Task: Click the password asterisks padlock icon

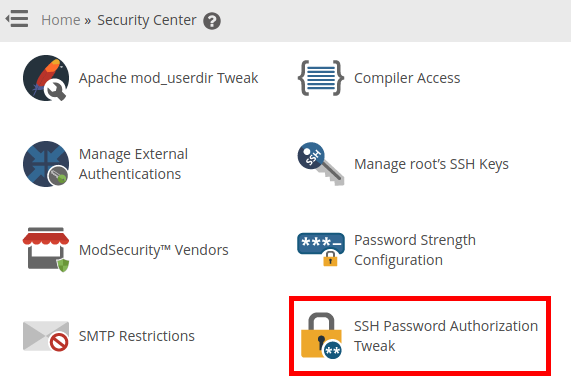Action: [x=321, y=250]
